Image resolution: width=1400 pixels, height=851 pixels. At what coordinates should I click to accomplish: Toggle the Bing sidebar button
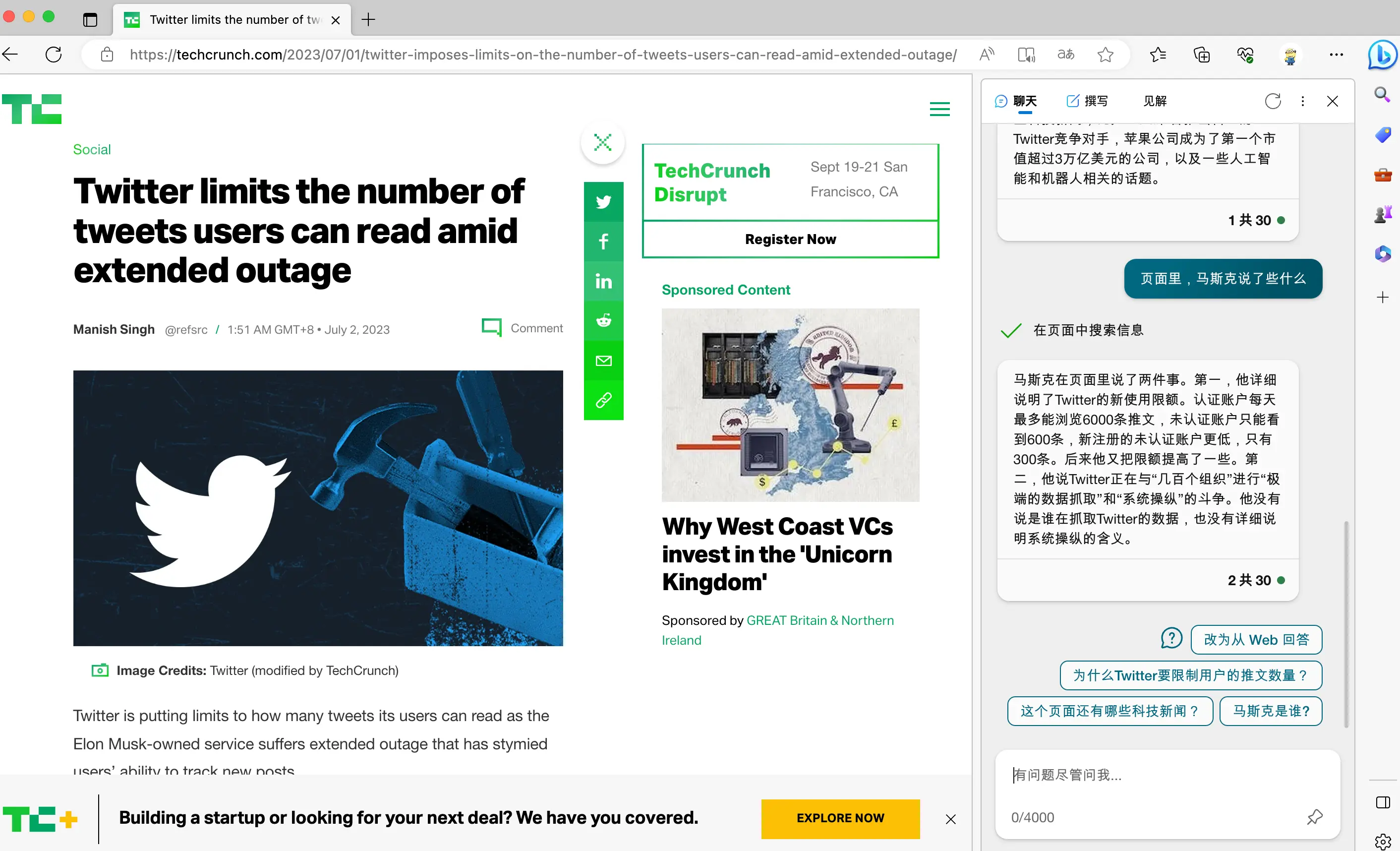pos(1382,55)
